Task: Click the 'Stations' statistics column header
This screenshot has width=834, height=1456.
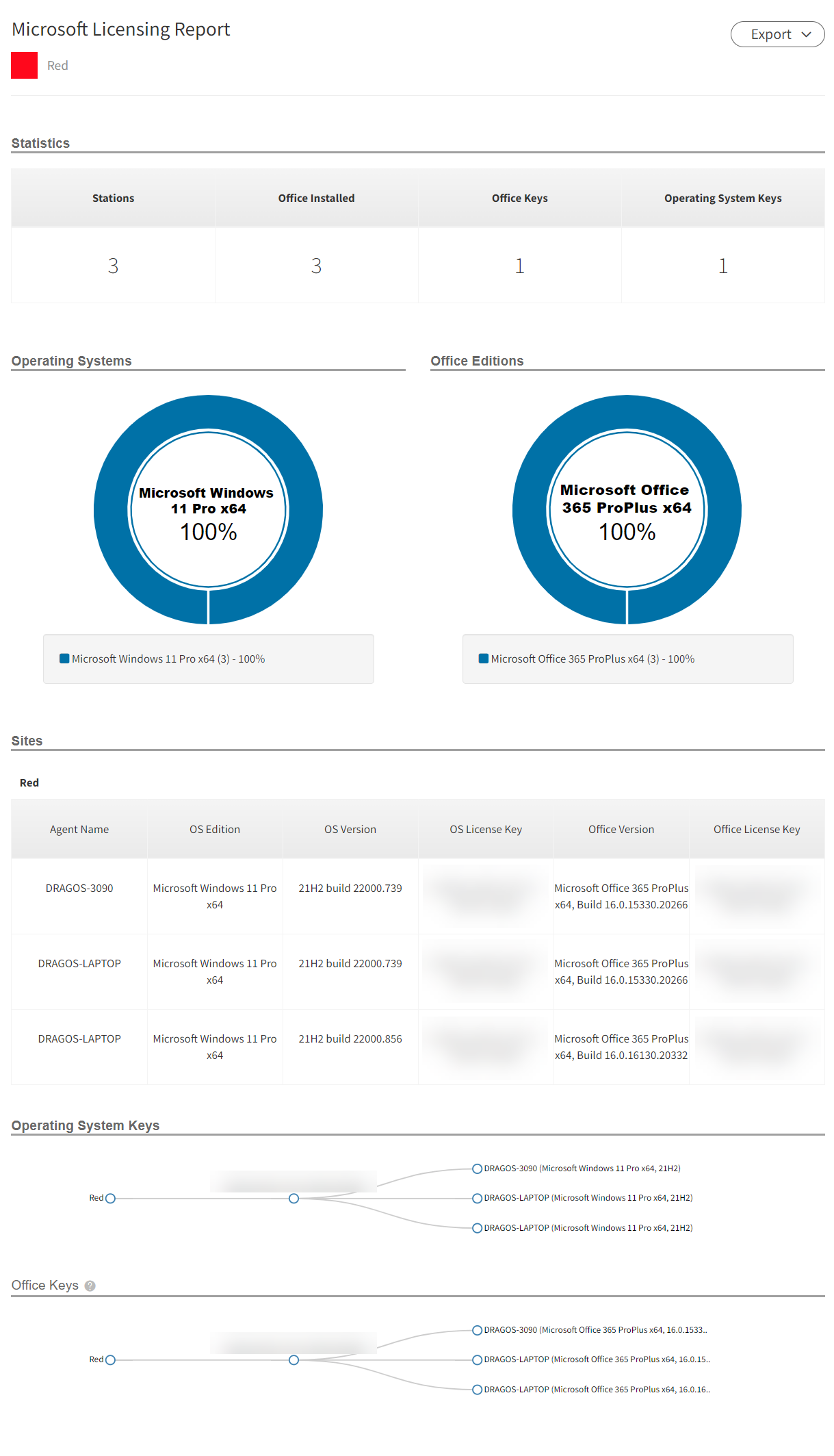Action: pos(113,198)
